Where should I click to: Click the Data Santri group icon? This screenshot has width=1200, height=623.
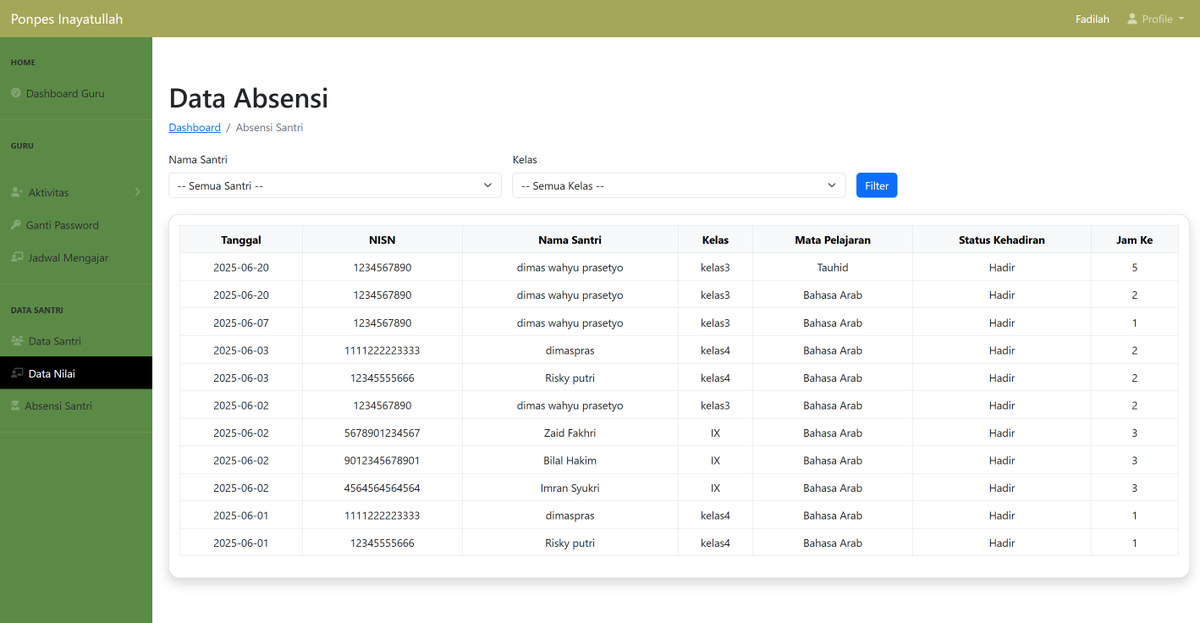pos(16,341)
